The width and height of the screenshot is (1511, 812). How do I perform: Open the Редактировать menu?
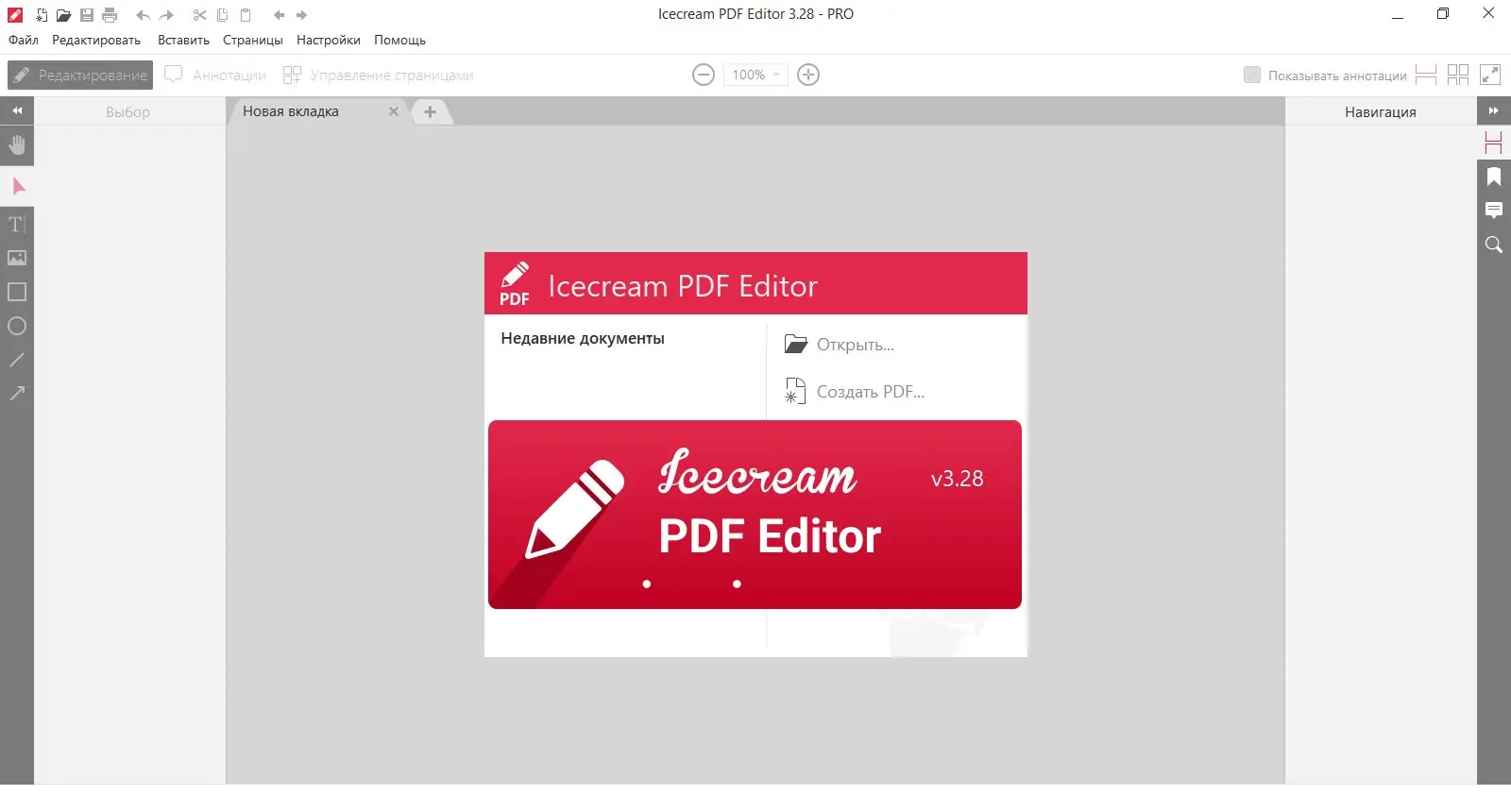point(96,40)
